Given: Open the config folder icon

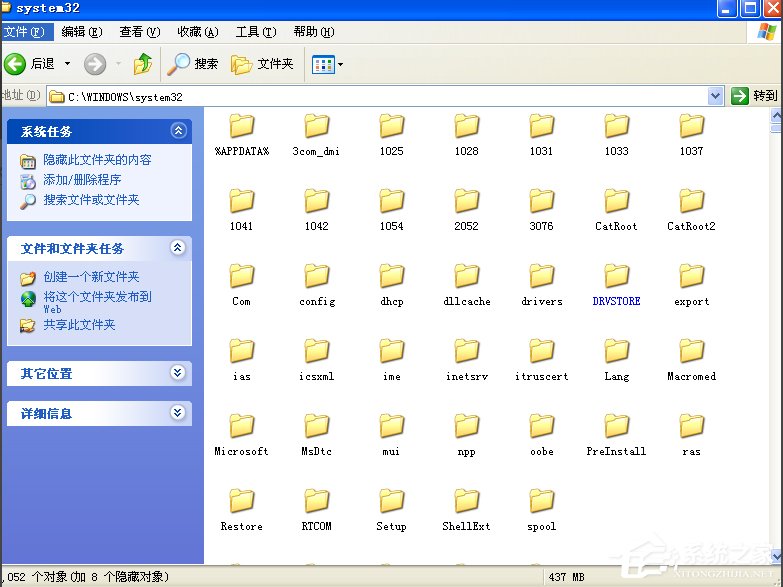Looking at the screenshot, I should click(317, 276).
